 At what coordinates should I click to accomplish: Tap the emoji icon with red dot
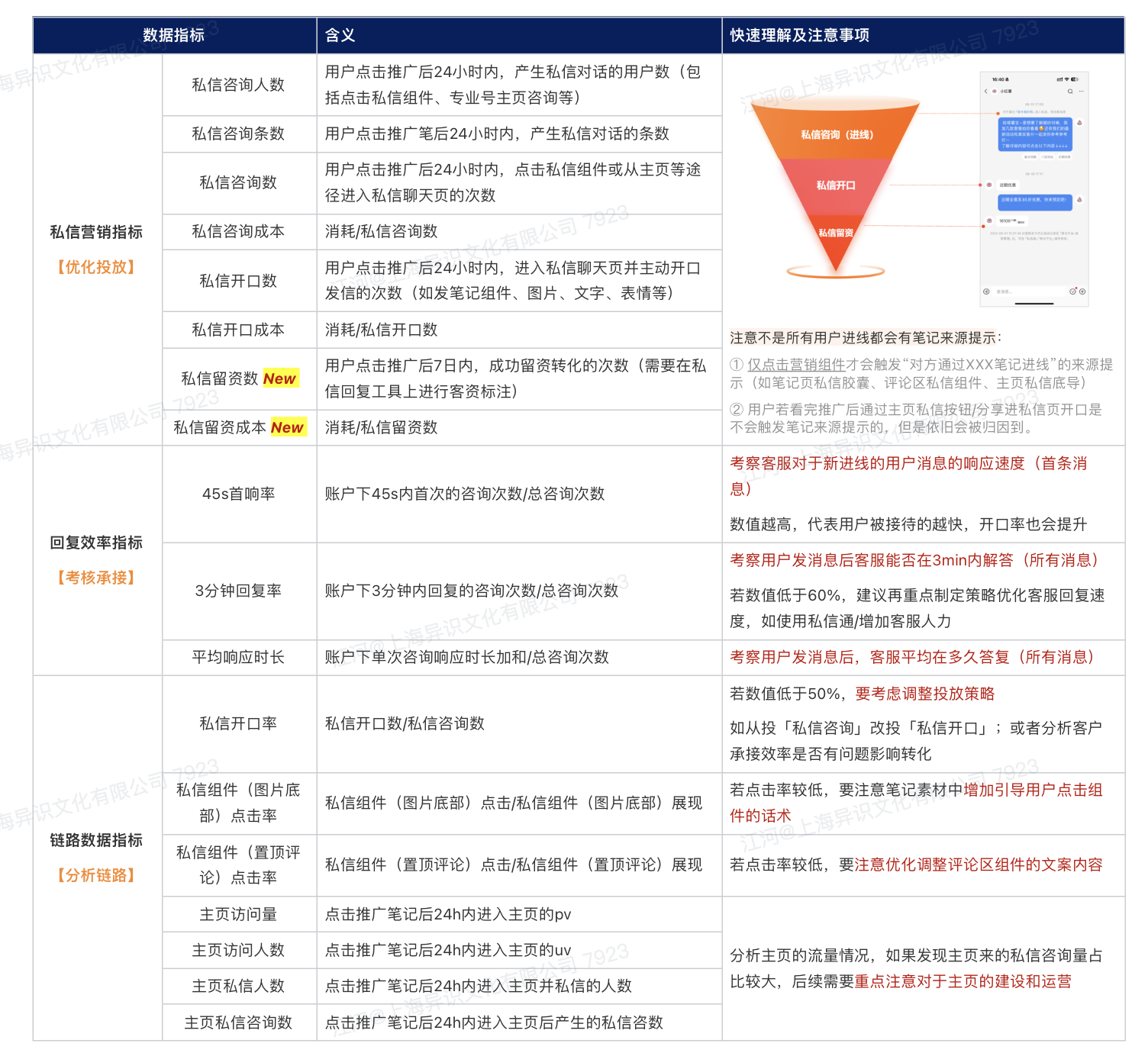tap(1072, 291)
